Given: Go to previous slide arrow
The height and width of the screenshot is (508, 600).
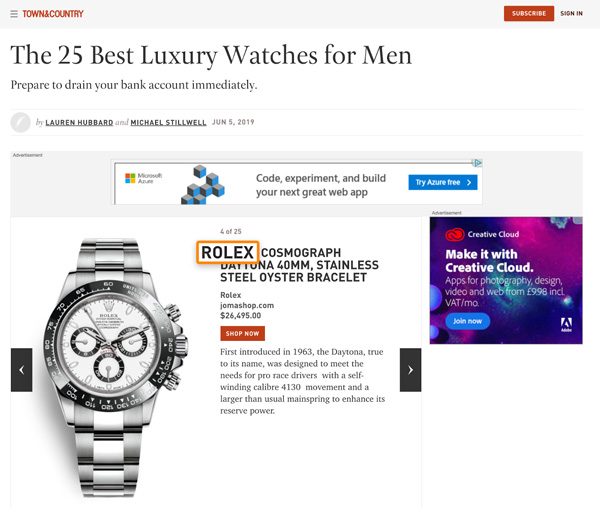Looking at the screenshot, I should coord(21,370).
